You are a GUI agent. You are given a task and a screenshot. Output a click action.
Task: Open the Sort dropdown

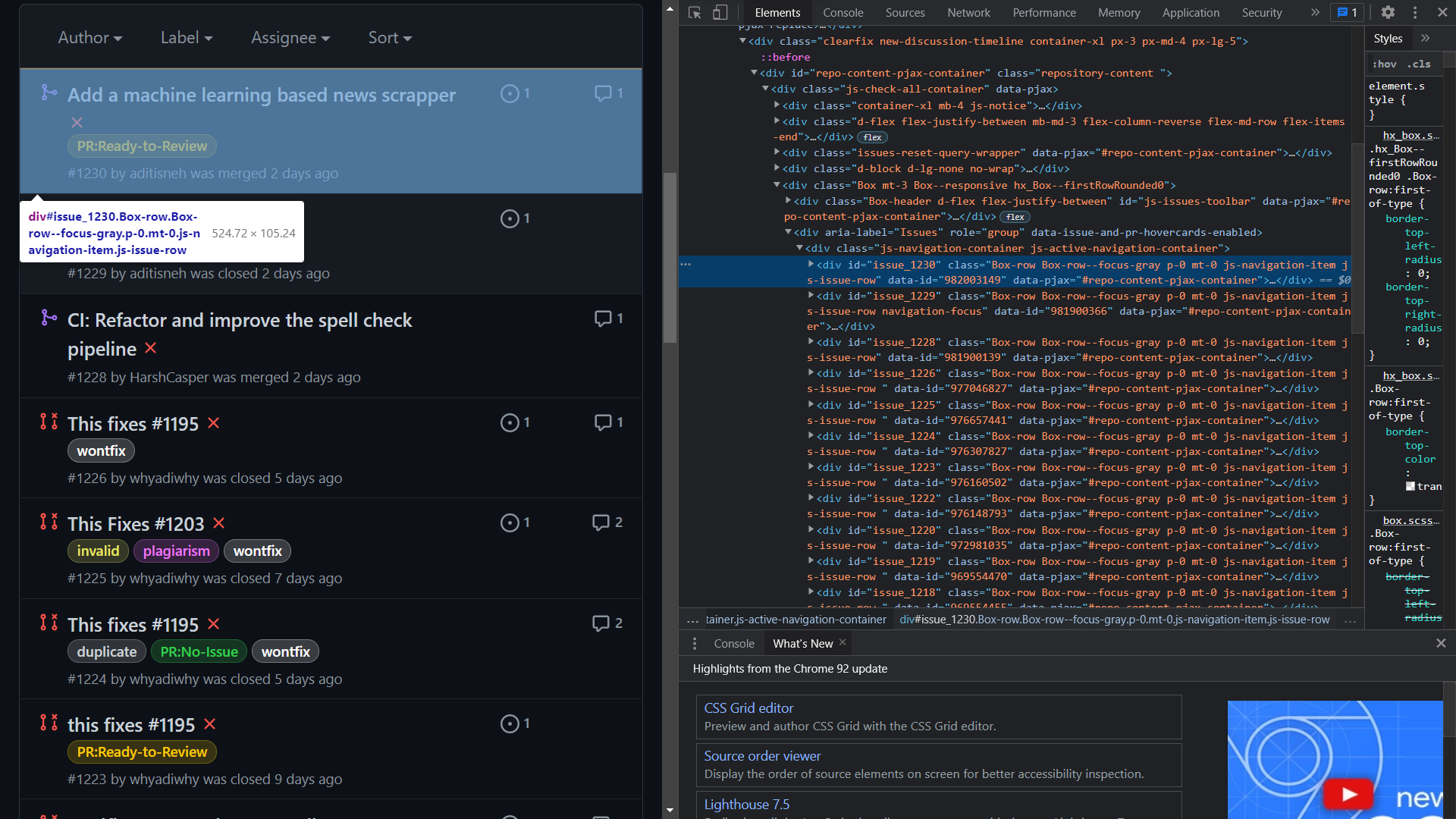(388, 37)
